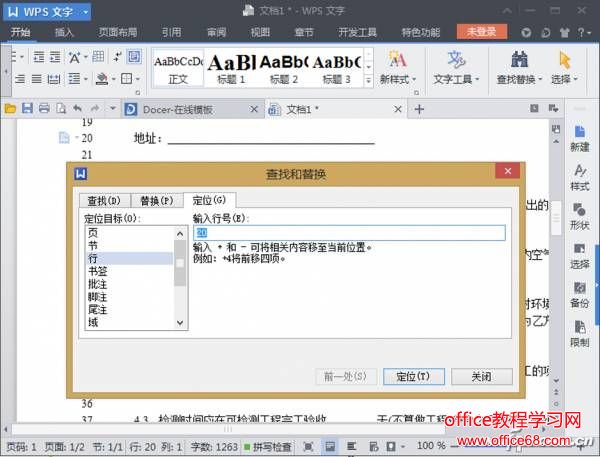Apply the 正文 style
Screen dimensions: 600x457
tap(178, 69)
